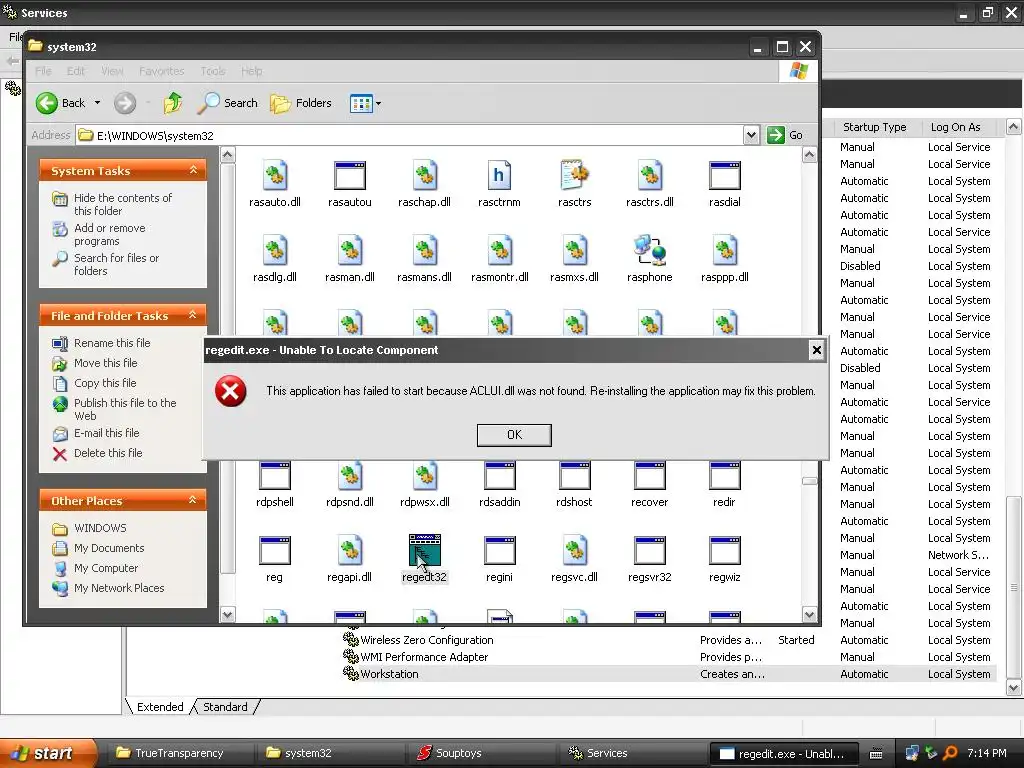Select the reg application icon
Viewport: 1024px width, 768px height.
tap(274, 551)
